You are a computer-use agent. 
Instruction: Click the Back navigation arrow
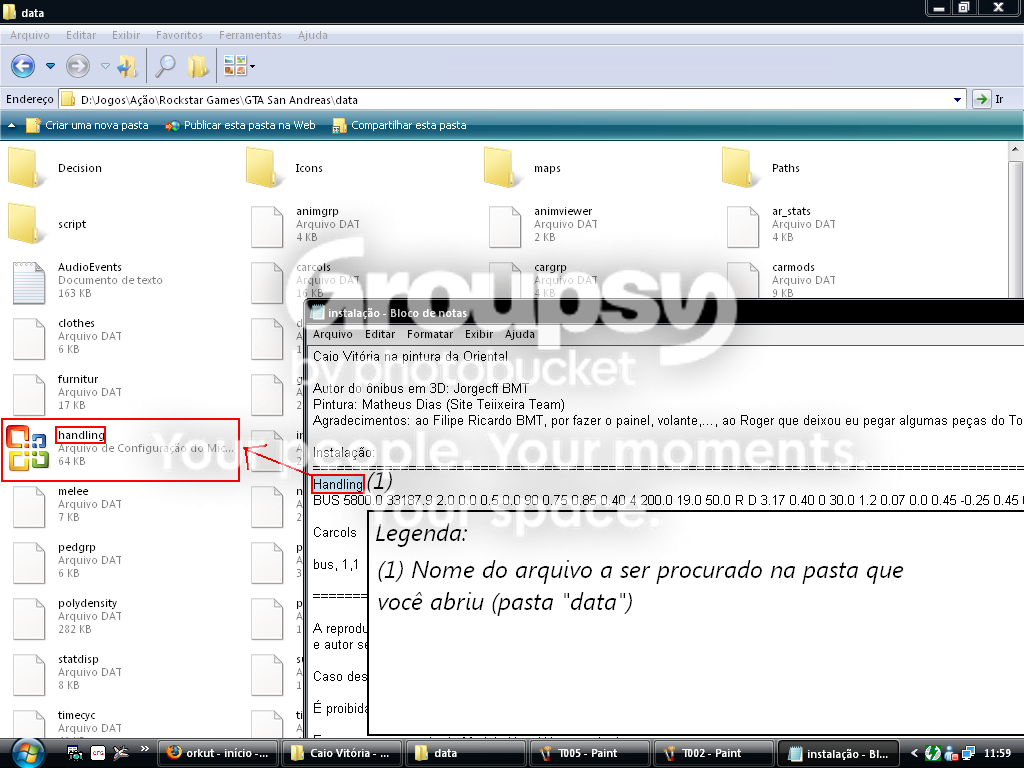pos(23,66)
